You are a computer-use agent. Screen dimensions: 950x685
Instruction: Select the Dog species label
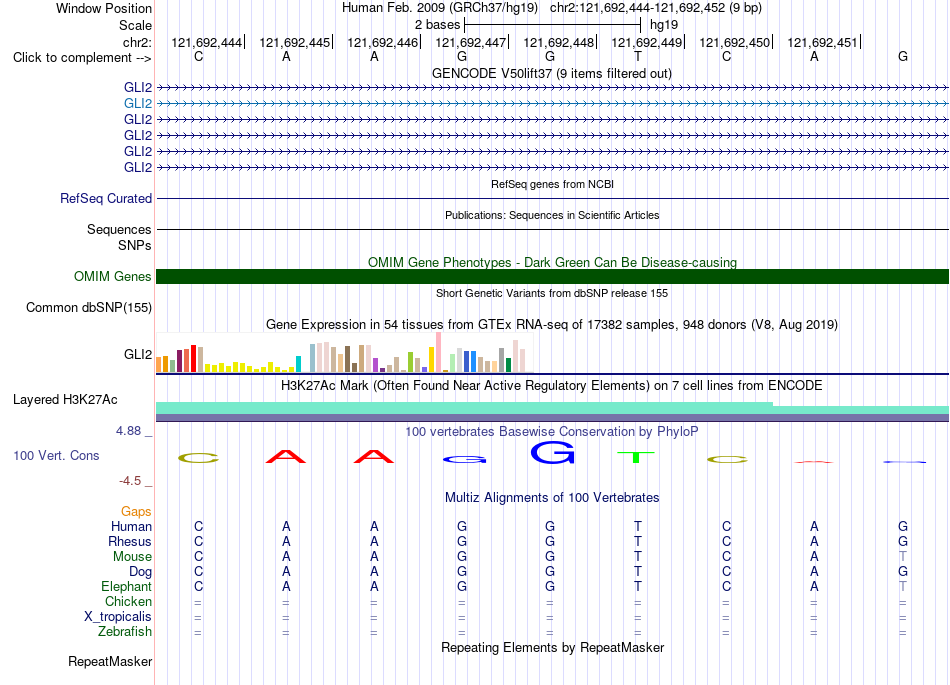pyautogui.click(x=140, y=572)
